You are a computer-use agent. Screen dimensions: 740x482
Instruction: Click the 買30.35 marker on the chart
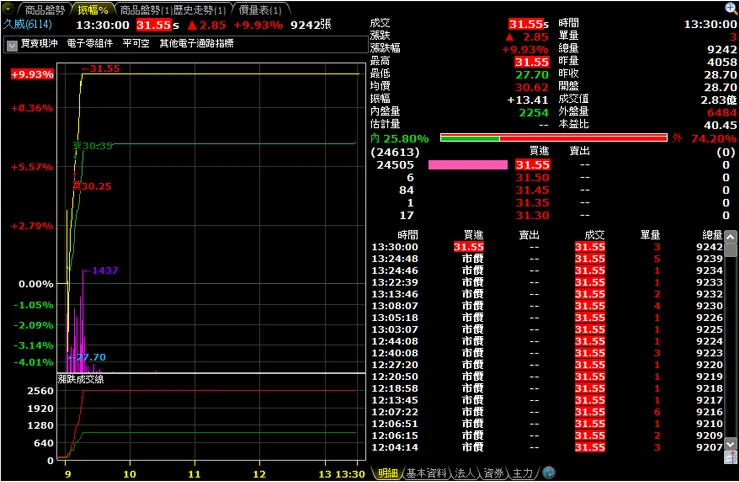pyautogui.click(x=93, y=146)
